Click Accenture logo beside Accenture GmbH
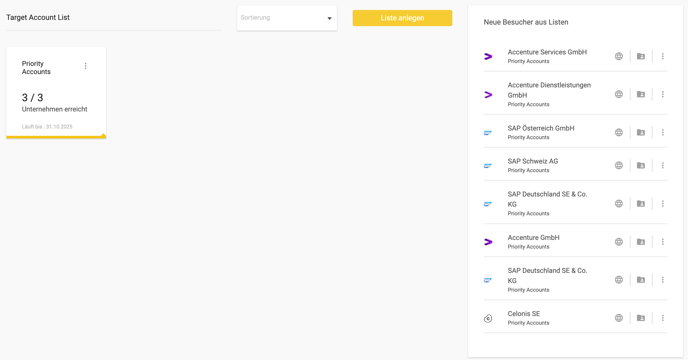 [x=488, y=242]
